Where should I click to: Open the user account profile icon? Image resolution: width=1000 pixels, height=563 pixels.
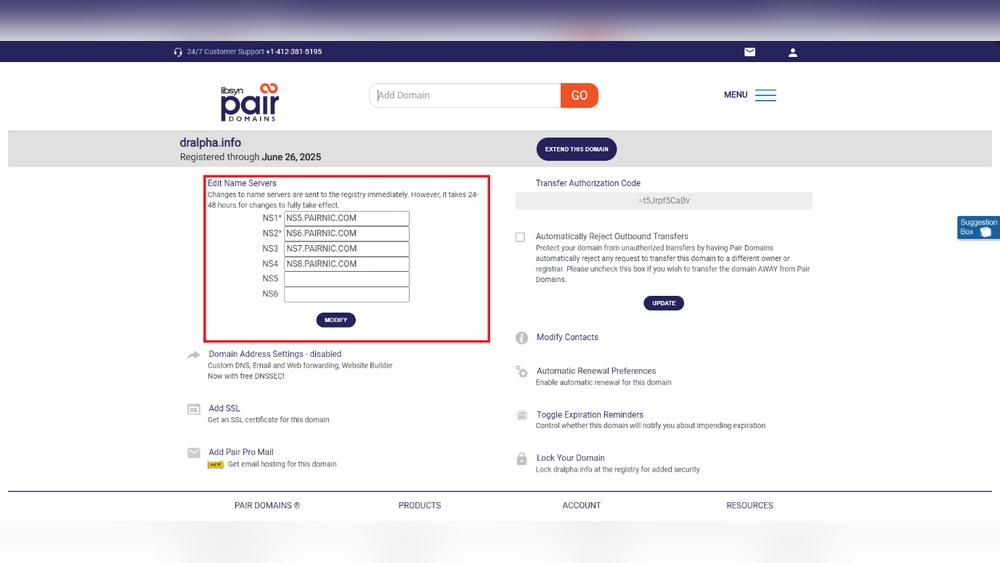[792, 52]
